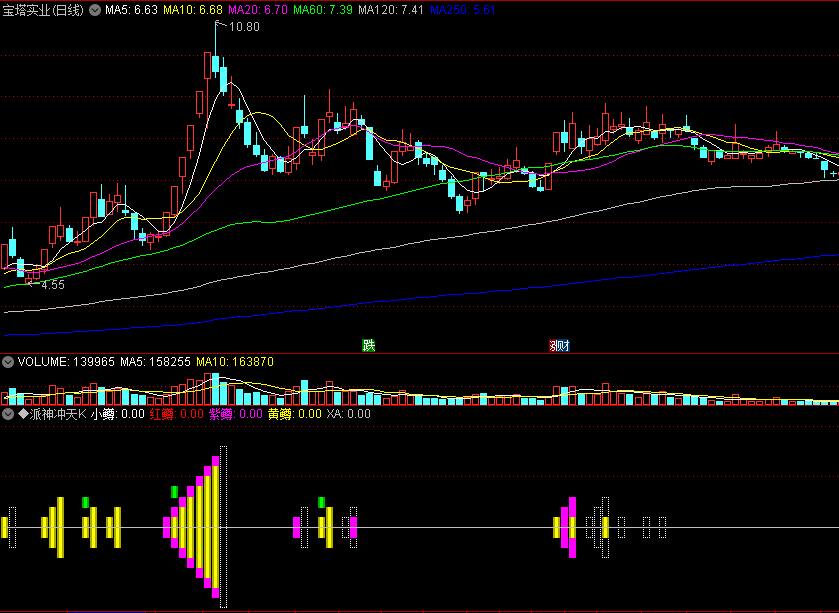Click the 小鳟: 0.00 value
This screenshot has width=839, height=613.
point(118,414)
